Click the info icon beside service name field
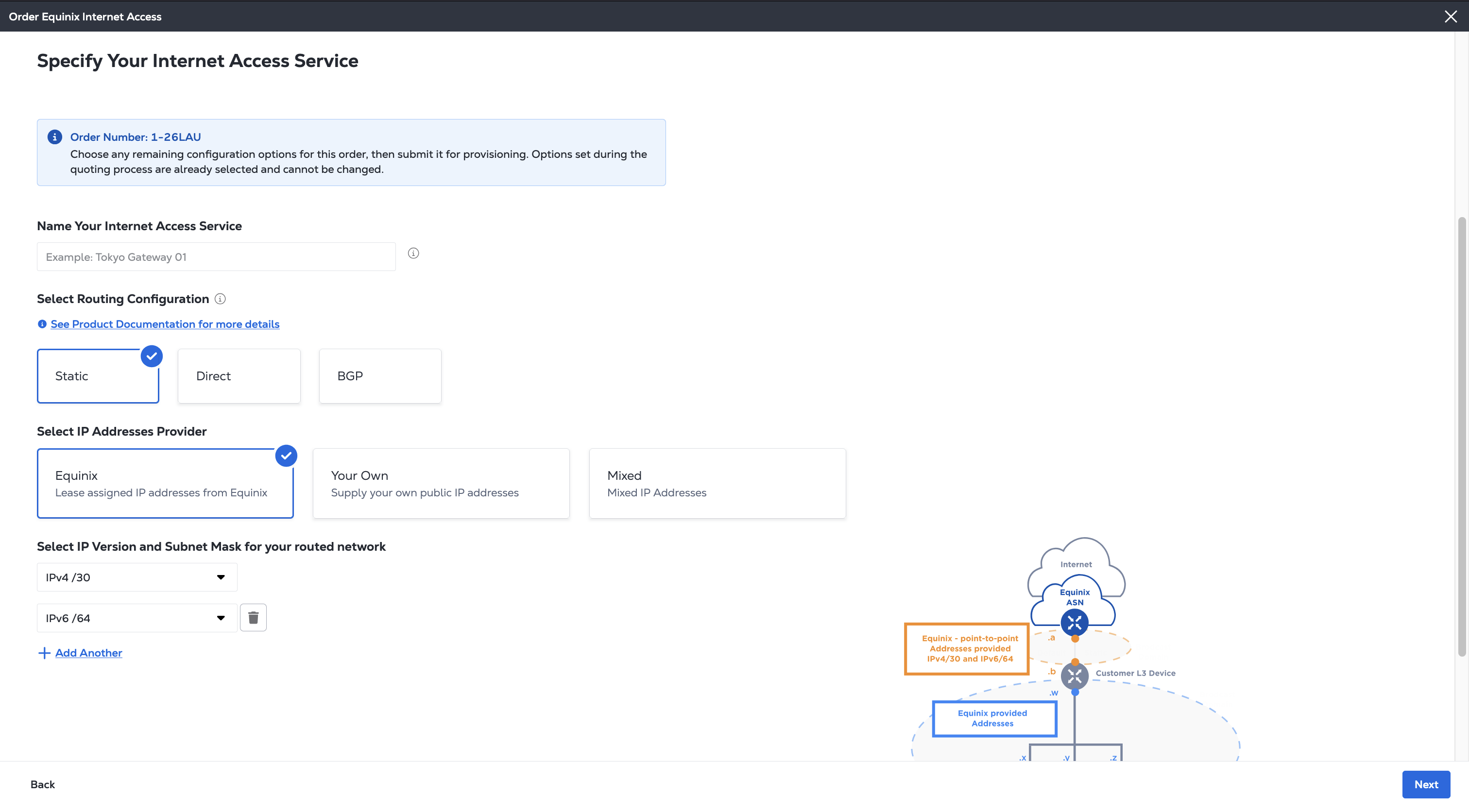Screen dimensions: 1469x812 click(413, 253)
